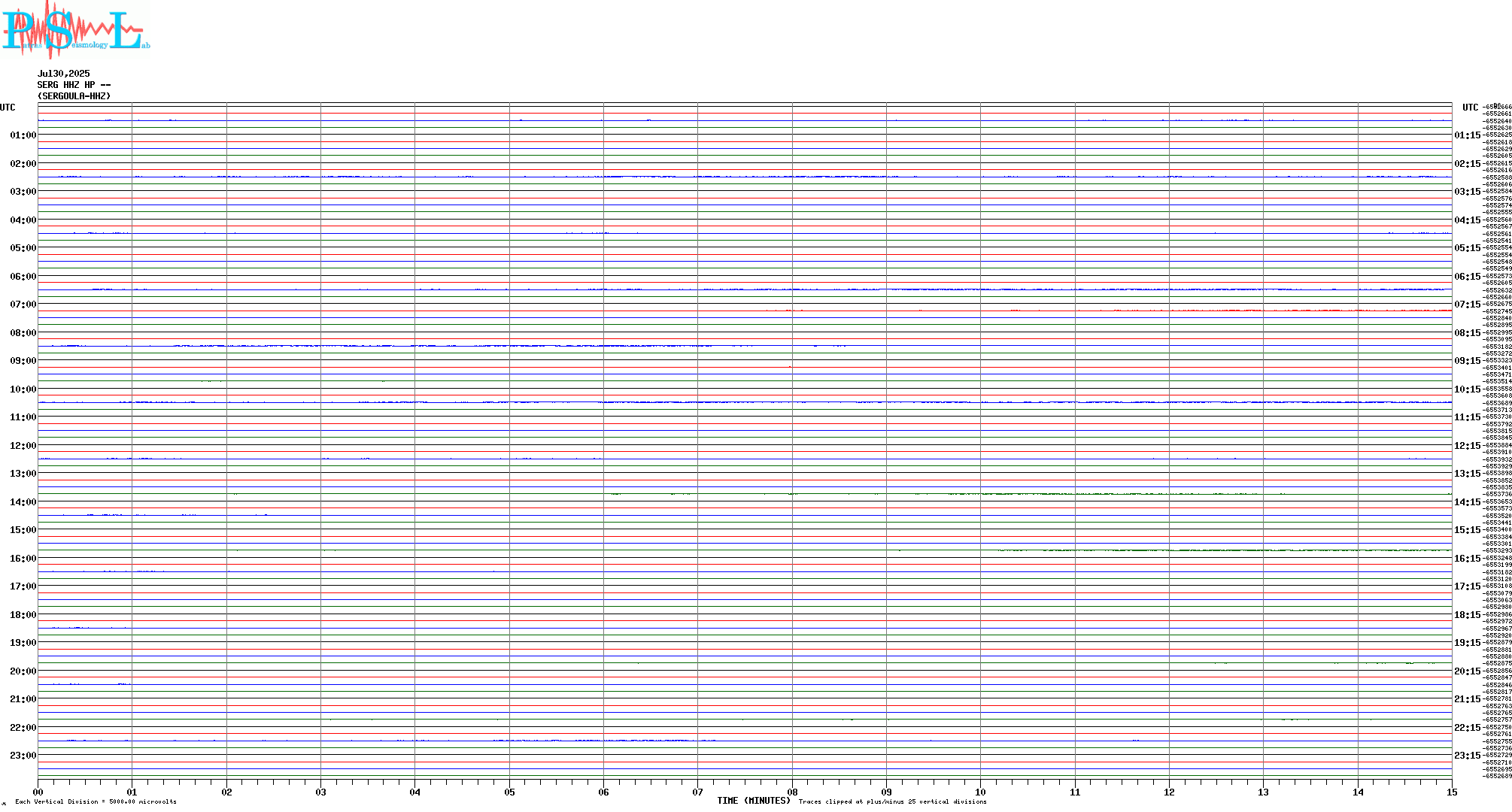Click the PSL Seismology Lab logo
Screen dimensions: 1512x812
(x=76, y=29)
